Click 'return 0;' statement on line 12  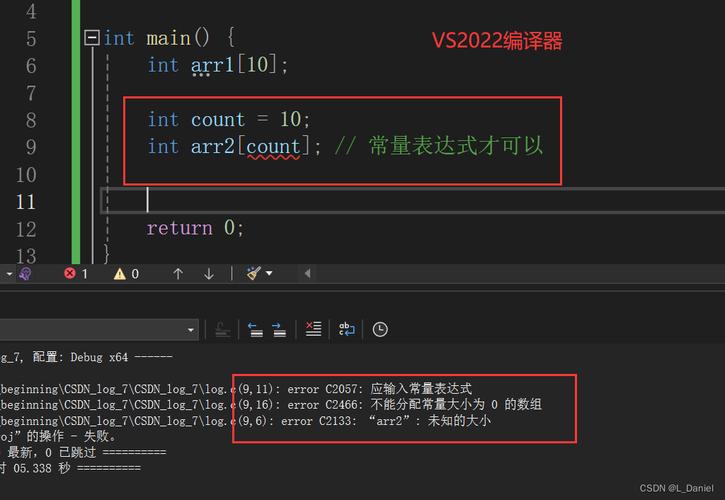[195, 228]
